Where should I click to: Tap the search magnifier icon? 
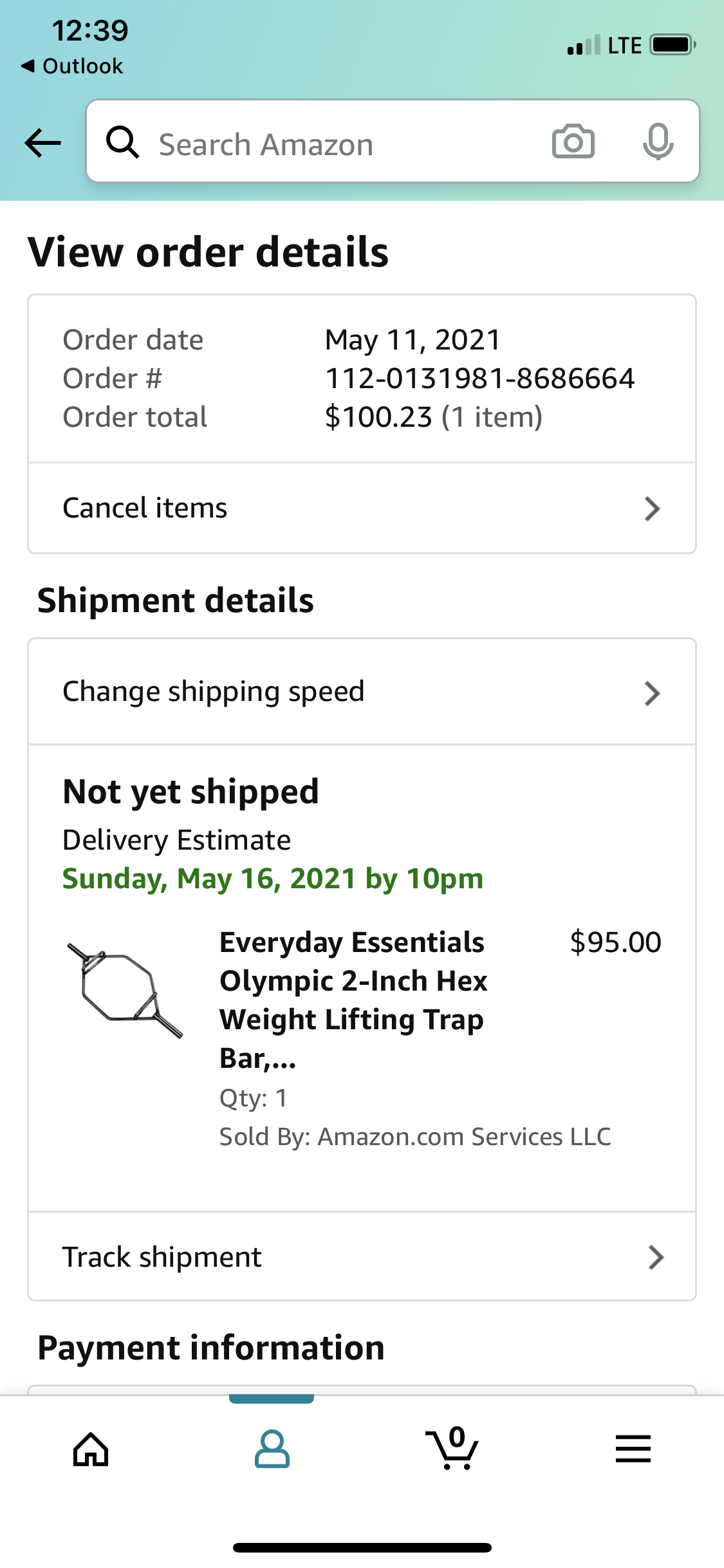(x=122, y=142)
